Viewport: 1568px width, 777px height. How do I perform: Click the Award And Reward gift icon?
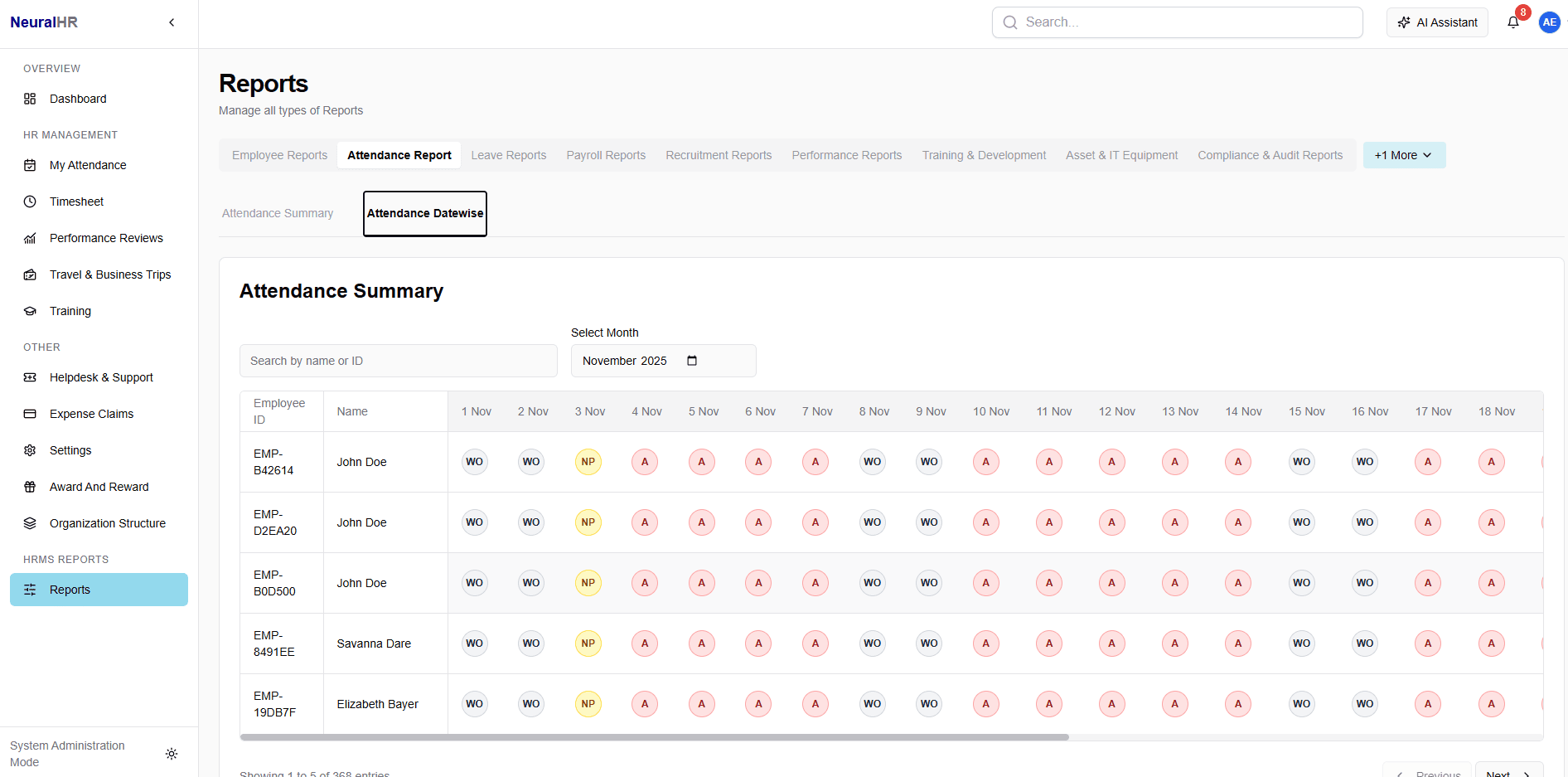point(30,487)
